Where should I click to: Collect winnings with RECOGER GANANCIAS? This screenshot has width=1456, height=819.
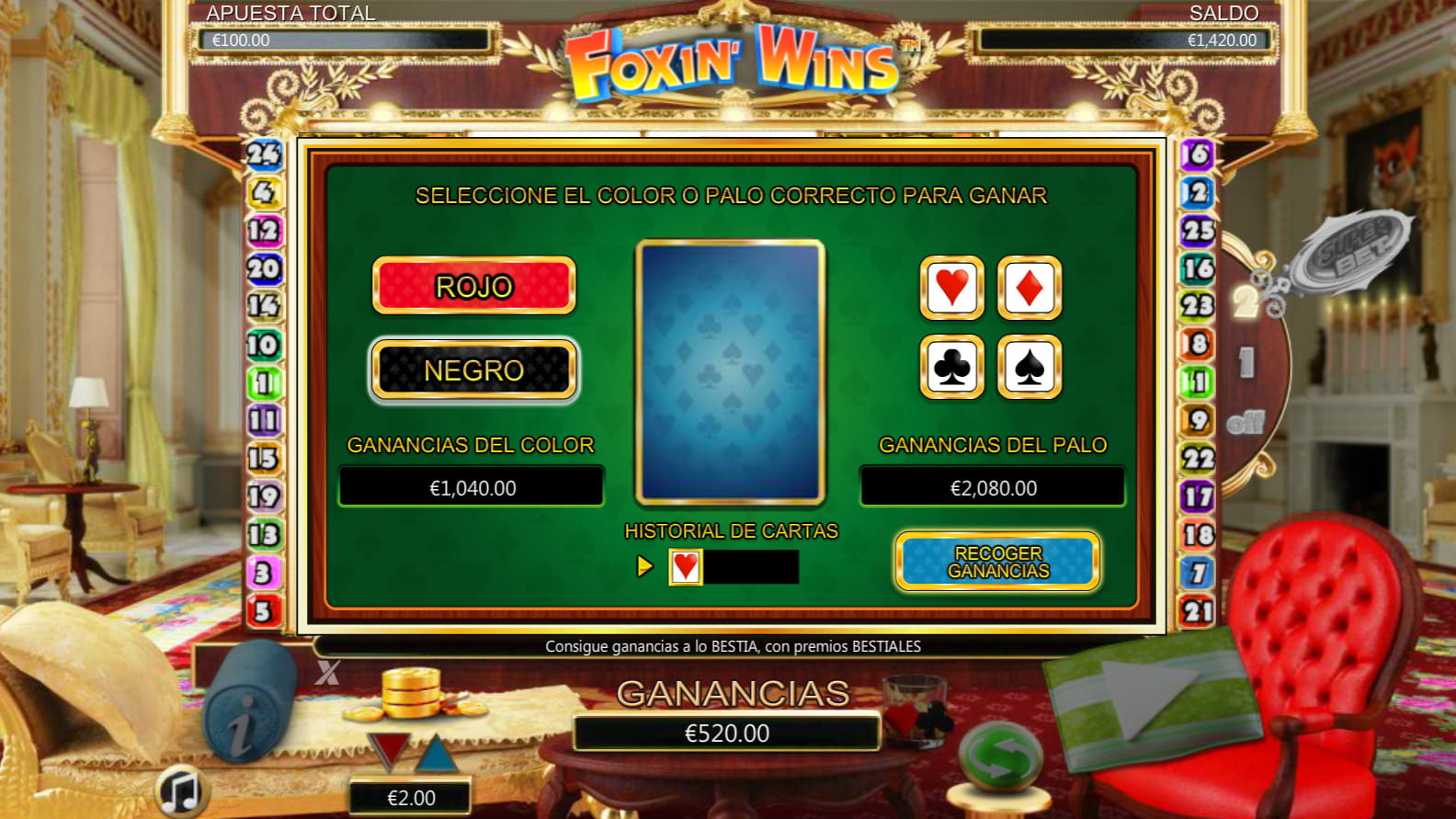click(x=998, y=562)
